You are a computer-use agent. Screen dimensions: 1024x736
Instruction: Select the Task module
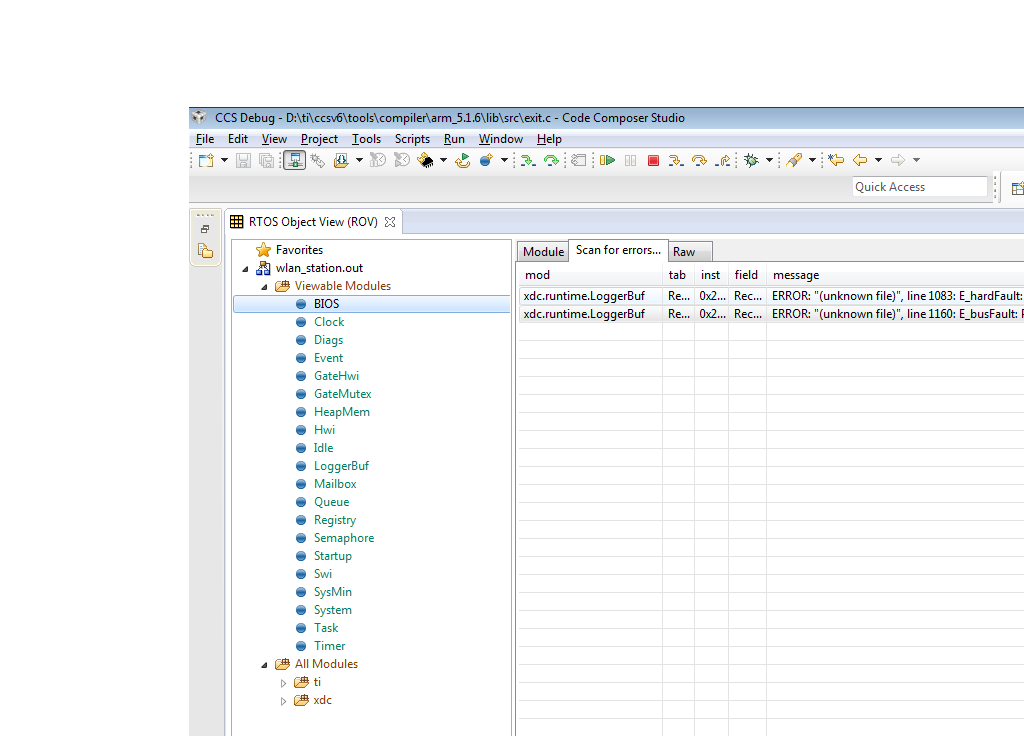[x=326, y=628]
